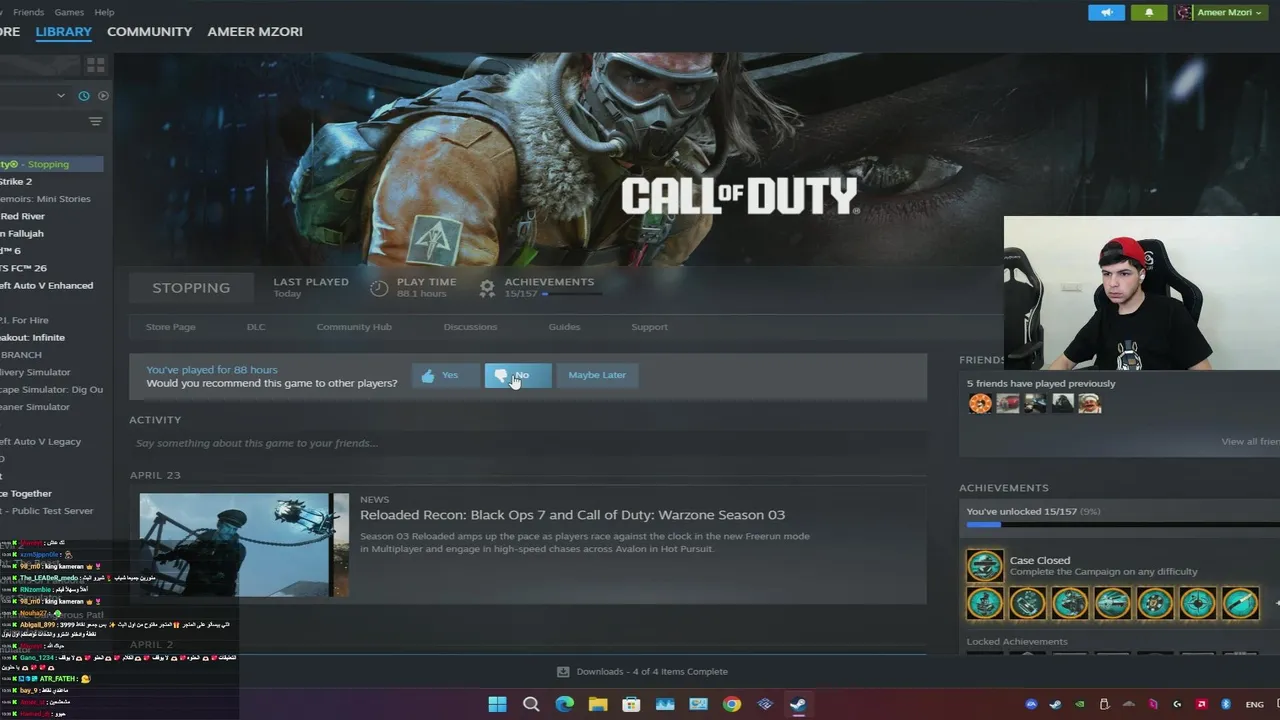
Task: Recommend the game with Yes button
Action: point(445,375)
